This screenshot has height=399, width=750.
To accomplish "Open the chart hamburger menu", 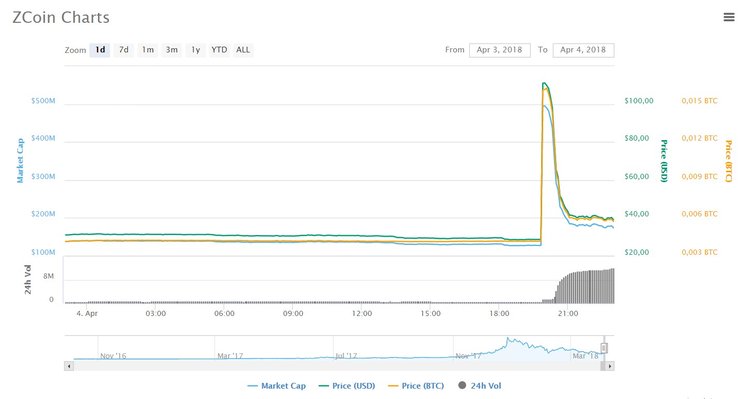I will [728, 17].
